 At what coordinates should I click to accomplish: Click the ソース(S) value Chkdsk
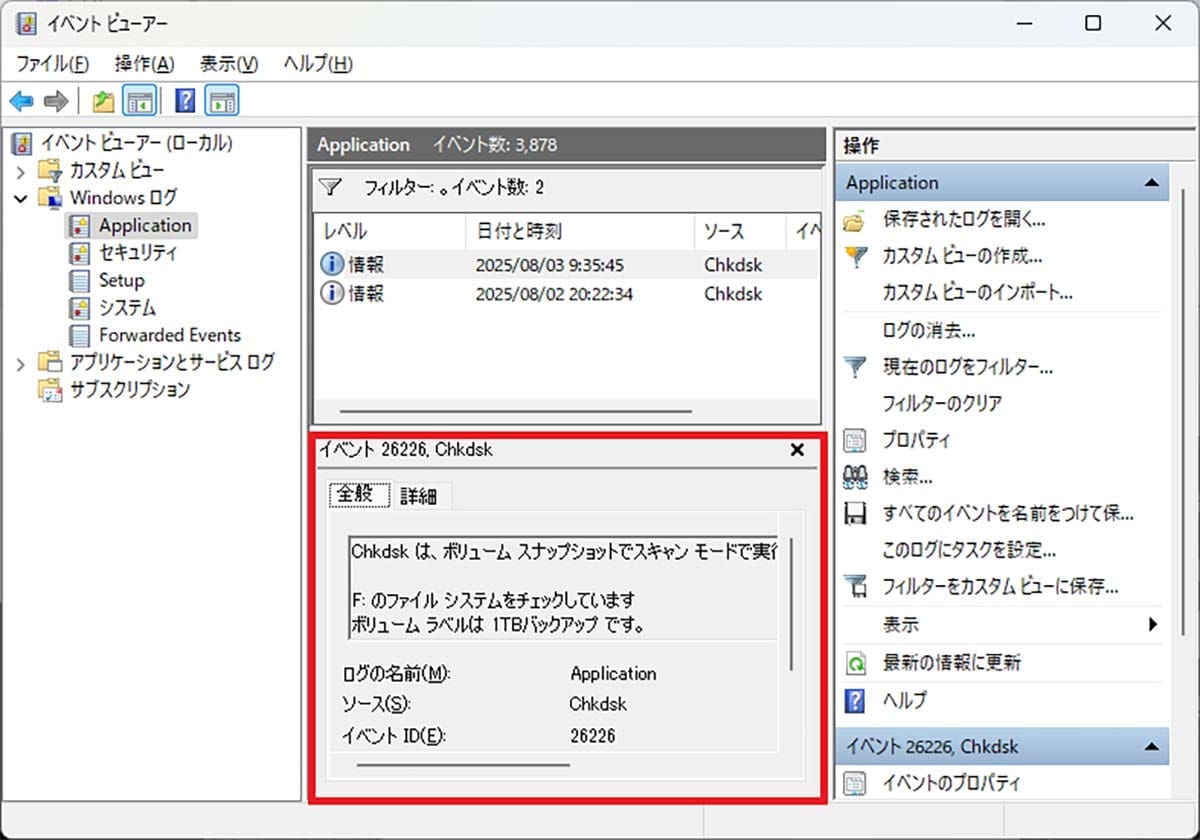598,704
